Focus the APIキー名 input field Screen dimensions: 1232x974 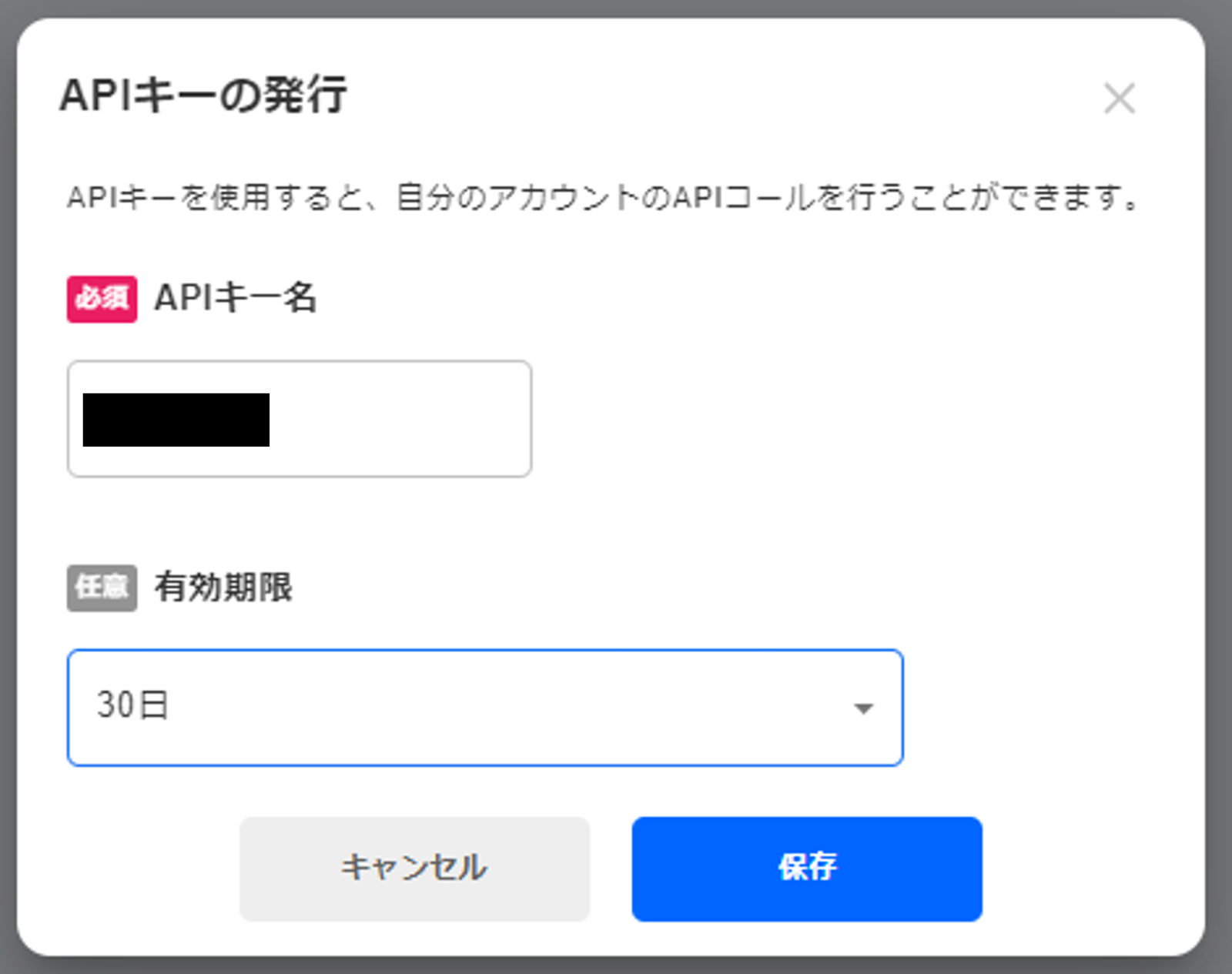(300, 419)
